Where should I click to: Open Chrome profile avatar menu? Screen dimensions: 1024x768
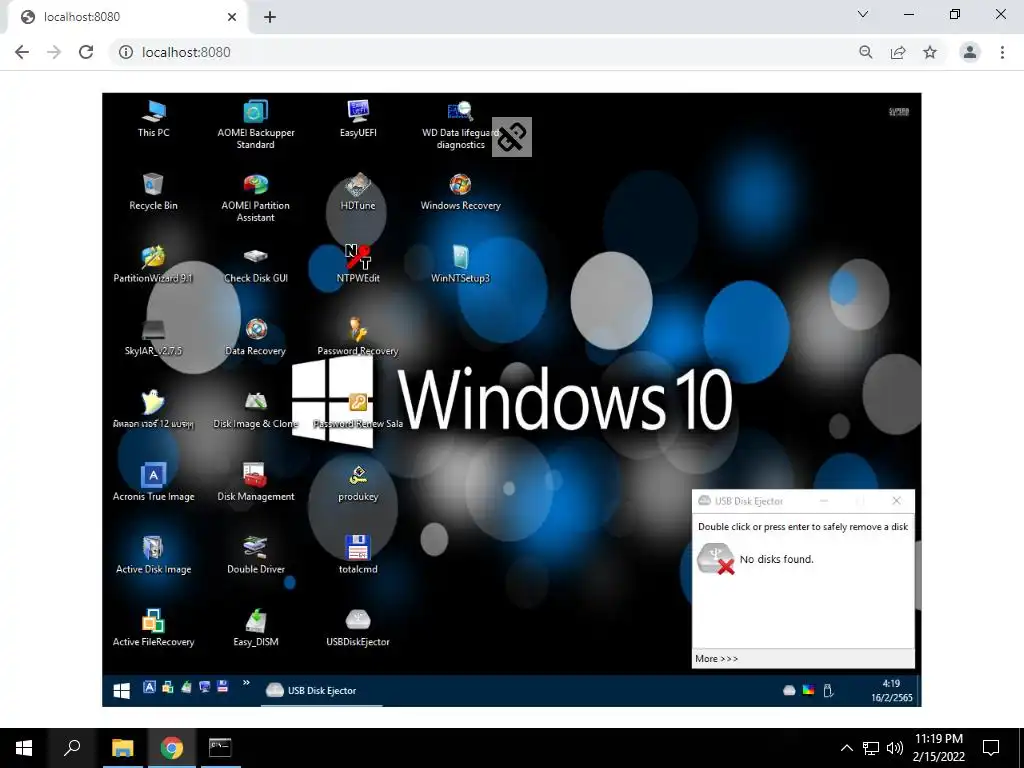pos(970,52)
